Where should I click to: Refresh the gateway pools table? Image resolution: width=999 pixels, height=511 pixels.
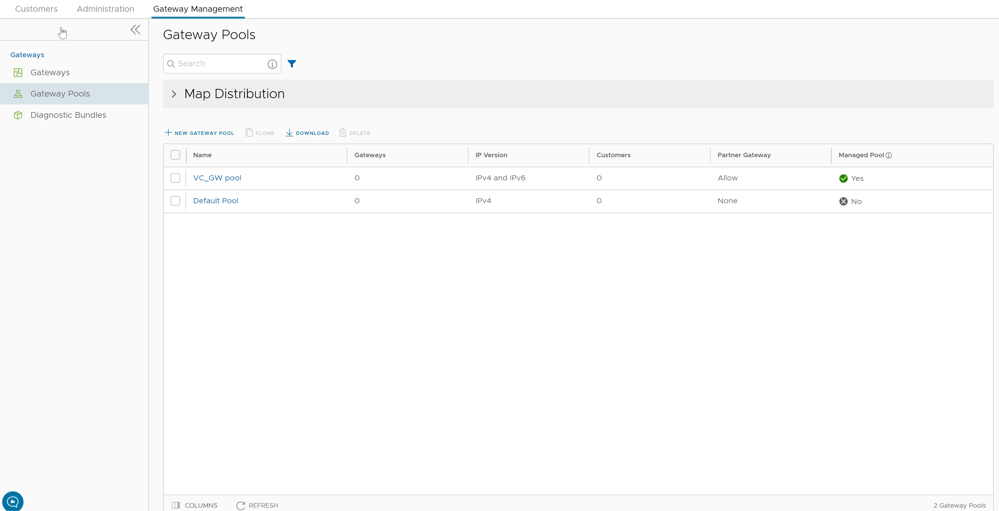point(257,505)
